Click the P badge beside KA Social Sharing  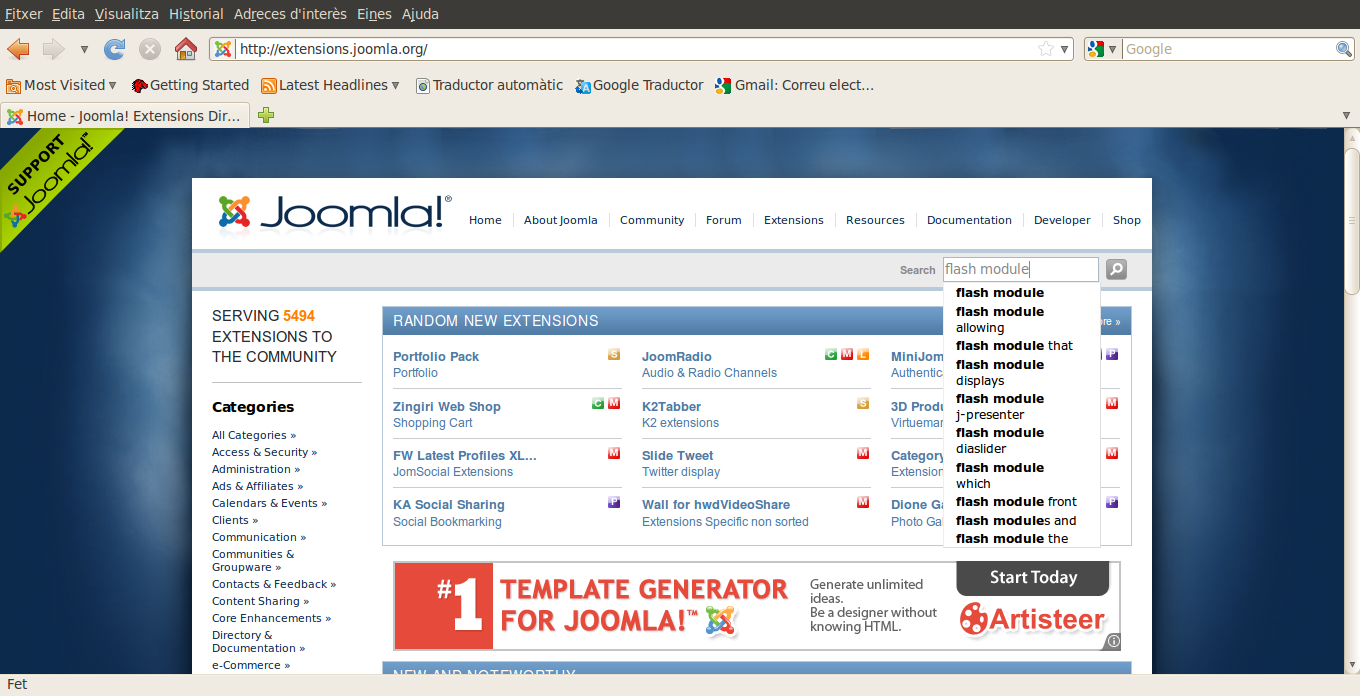click(x=614, y=502)
